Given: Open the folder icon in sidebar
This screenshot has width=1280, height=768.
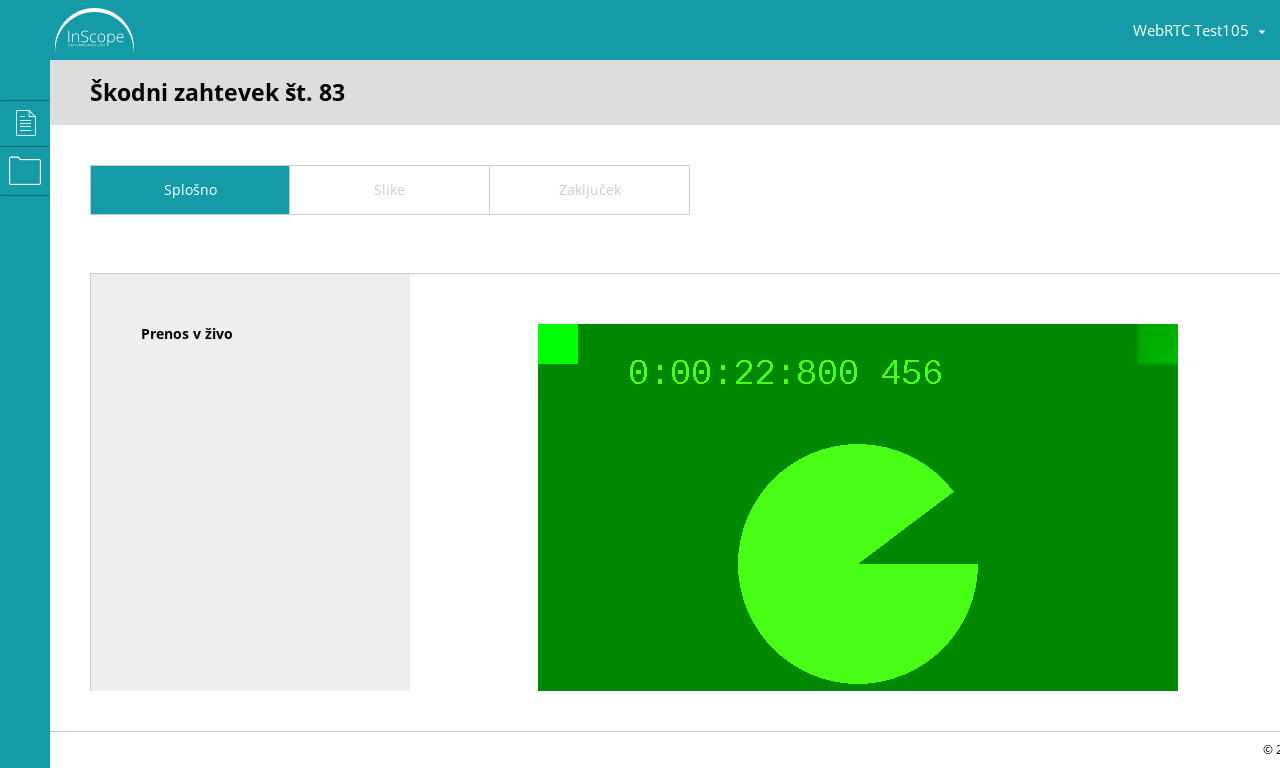Looking at the screenshot, I should click(x=25, y=171).
